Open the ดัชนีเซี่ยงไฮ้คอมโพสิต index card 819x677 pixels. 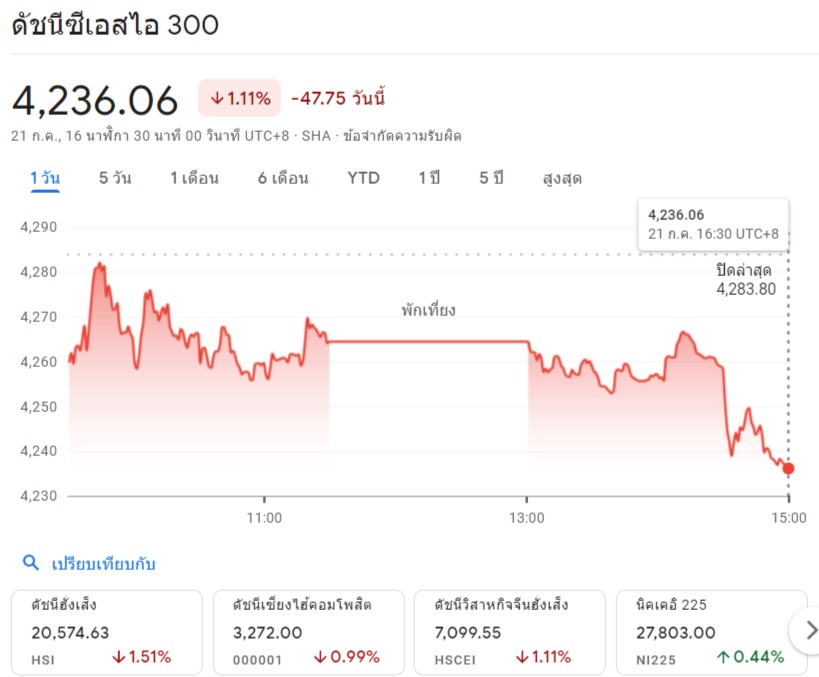click(x=309, y=632)
